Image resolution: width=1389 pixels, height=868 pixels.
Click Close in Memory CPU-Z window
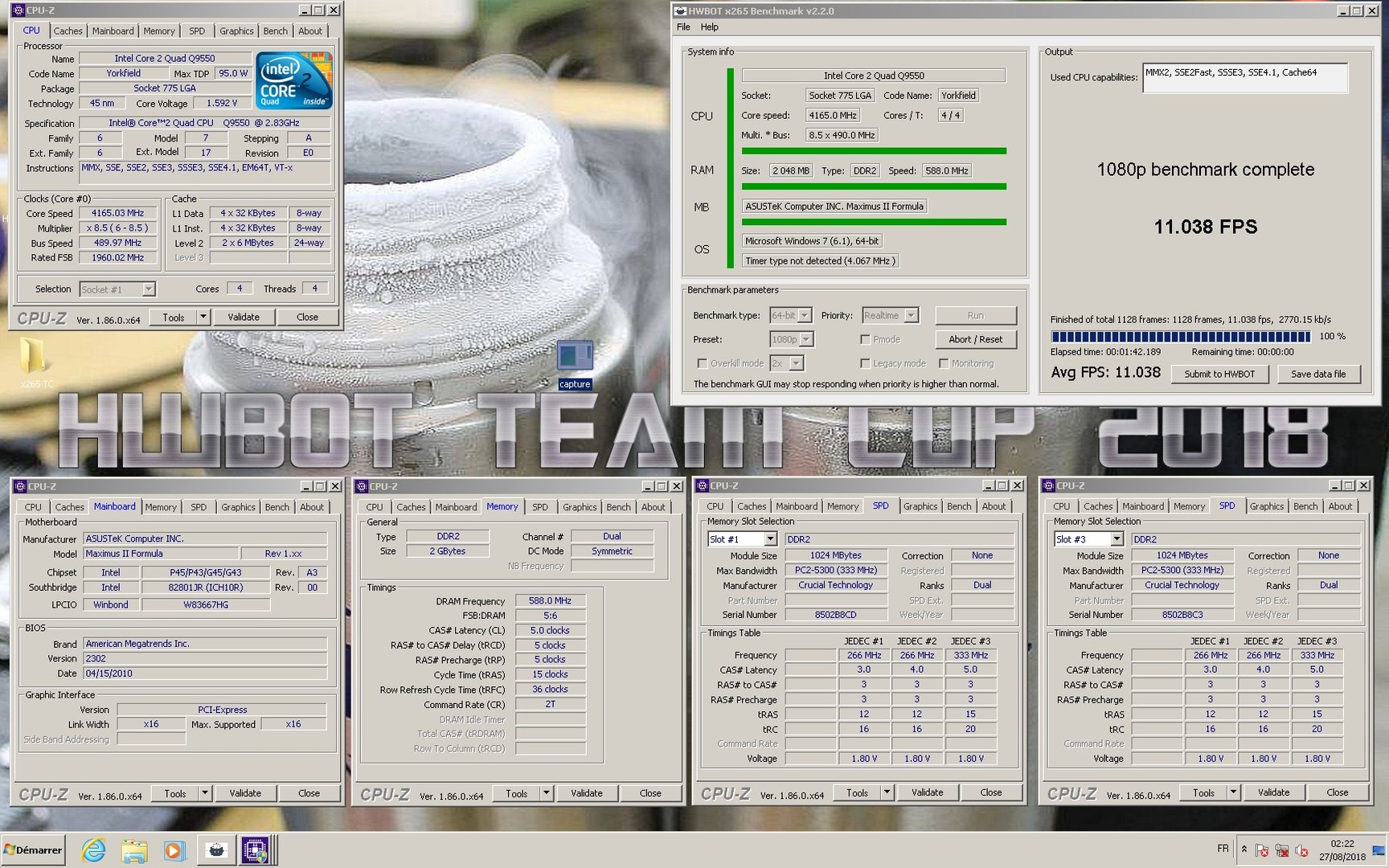point(650,793)
